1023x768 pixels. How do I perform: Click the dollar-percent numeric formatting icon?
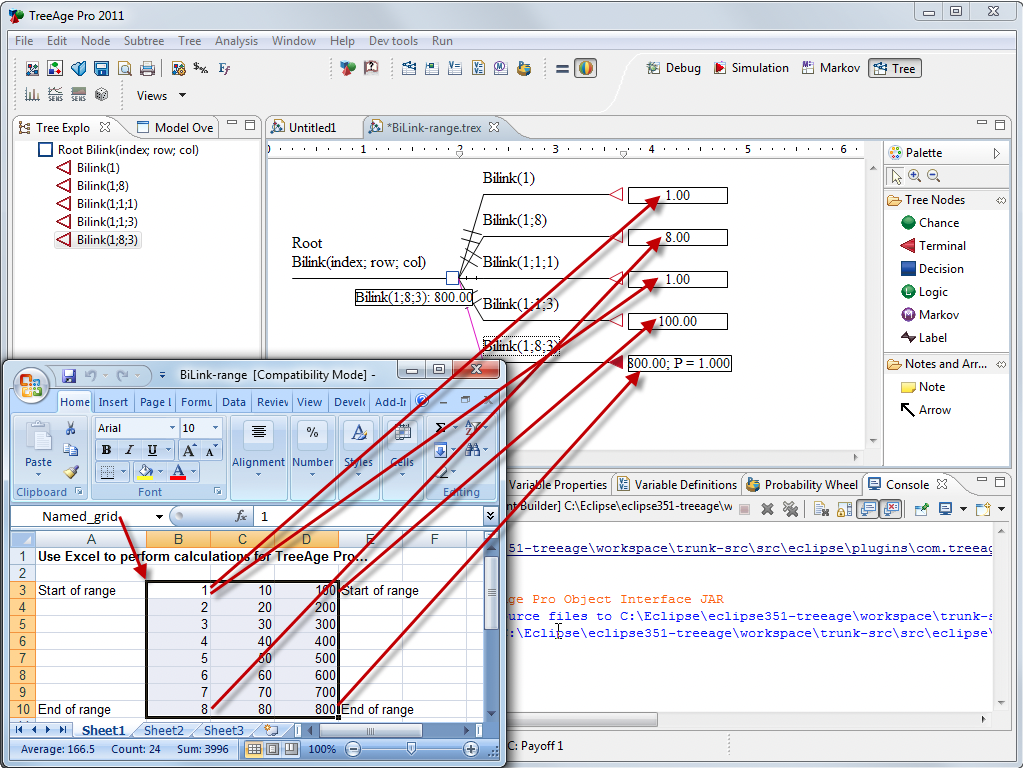[201, 68]
